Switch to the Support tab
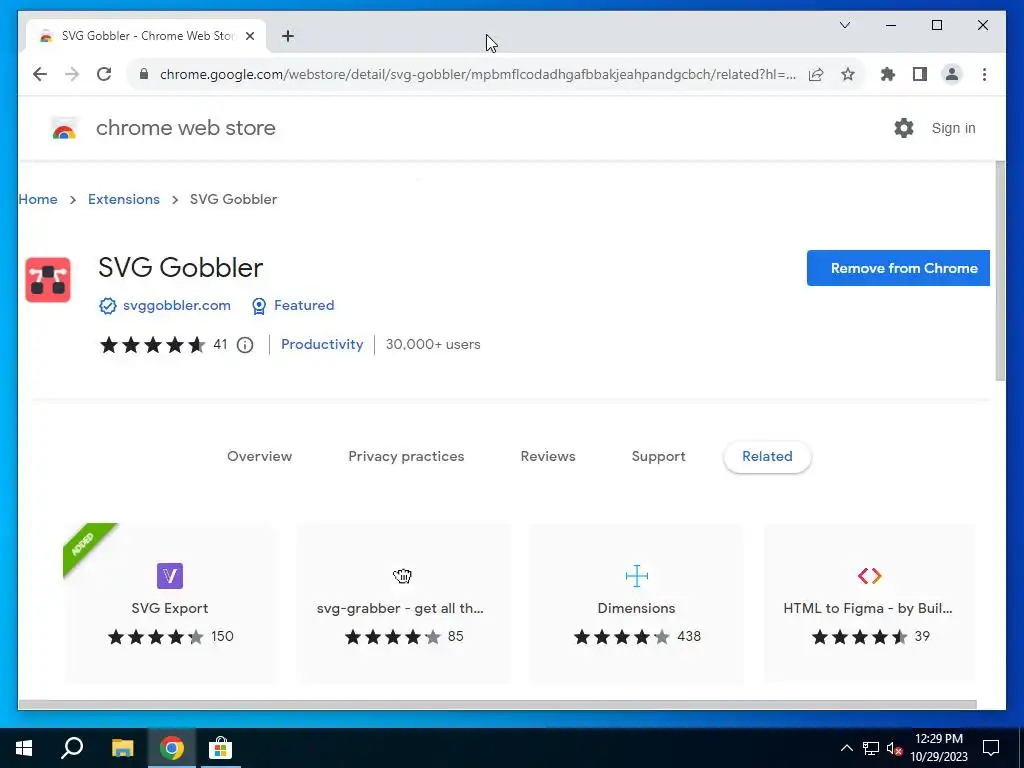 pos(658,456)
